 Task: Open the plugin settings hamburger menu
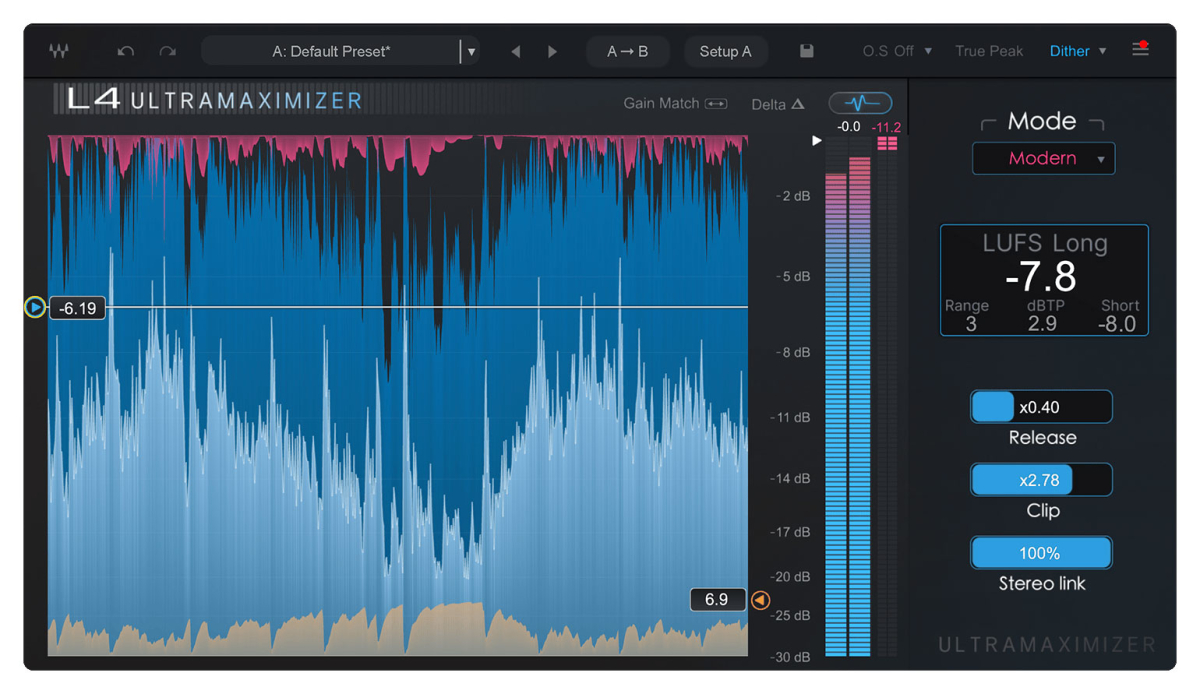pos(1140,49)
